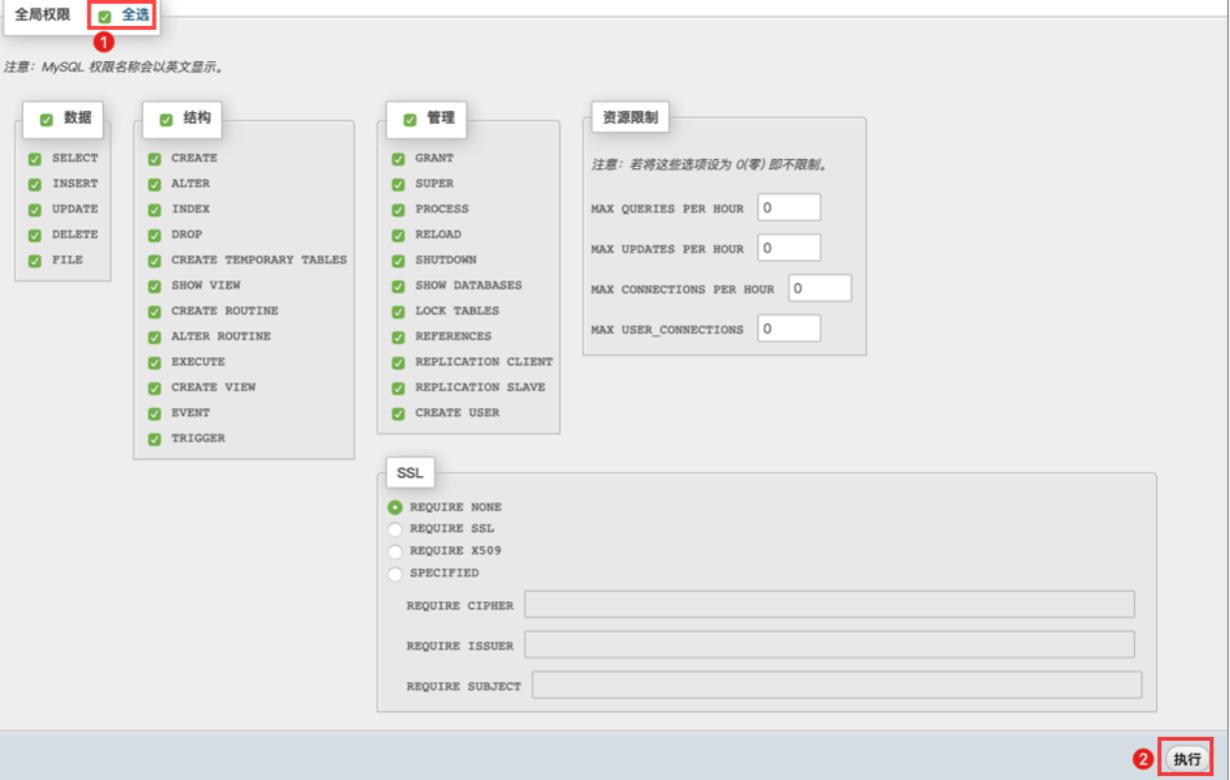Select the SPECIFIED SSL radio option
Screen dimensions: 1230x780
coord(396,574)
